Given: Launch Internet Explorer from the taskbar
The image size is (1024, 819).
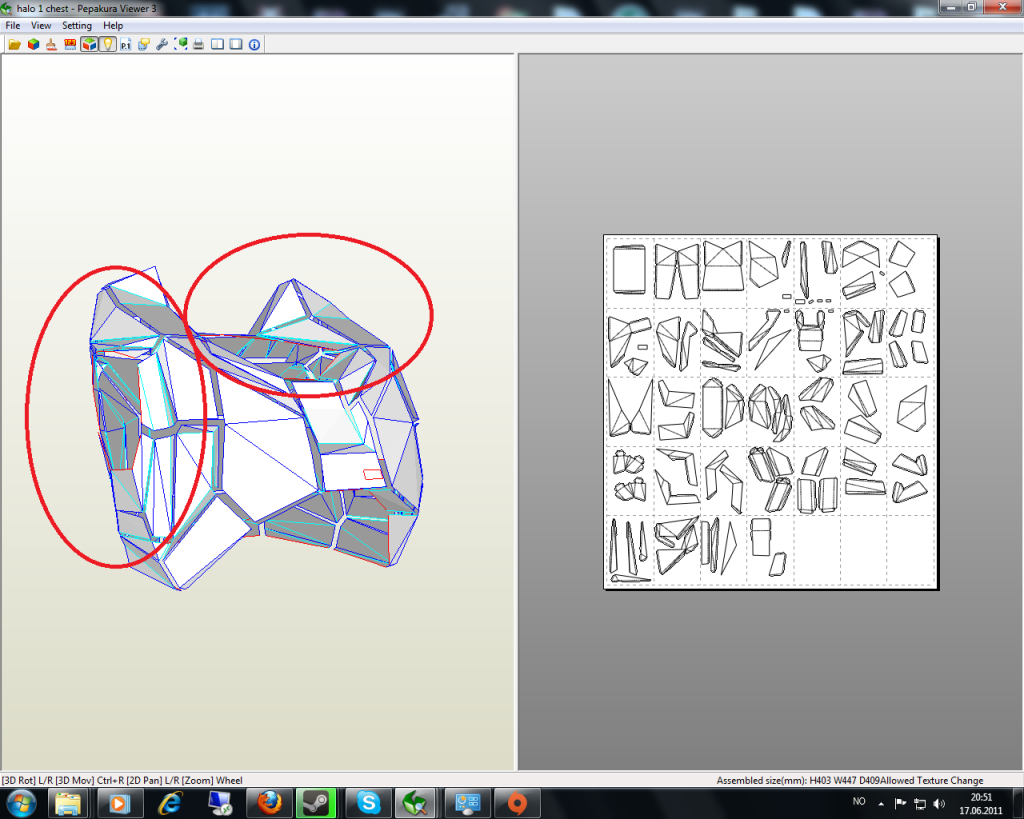Looking at the screenshot, I should pyautogui.click(x=170, y=803).
